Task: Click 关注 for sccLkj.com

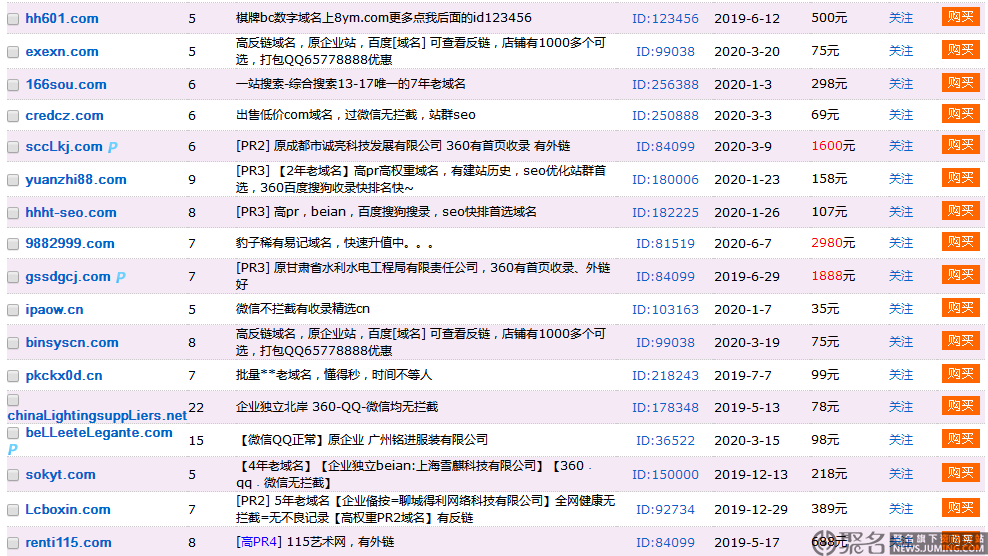Action: (900, 146)
